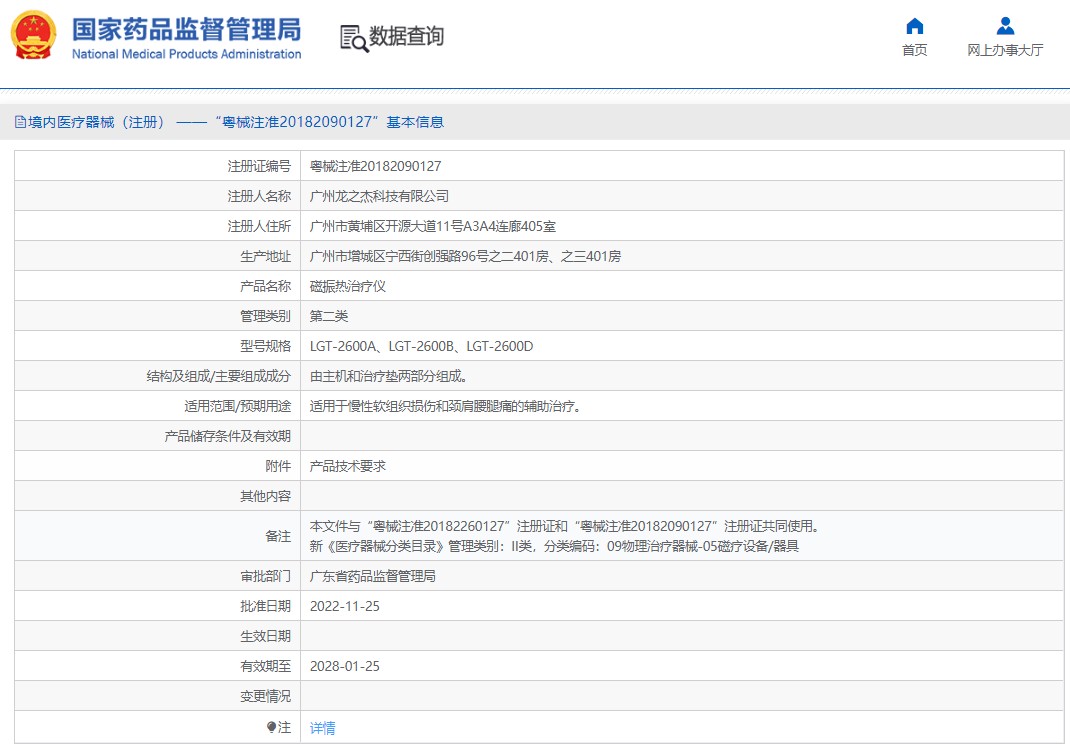Click the national emblem logo
The height and width of the screenshot is (751, 1070).
pyautogui.click(x=34, y=36)
